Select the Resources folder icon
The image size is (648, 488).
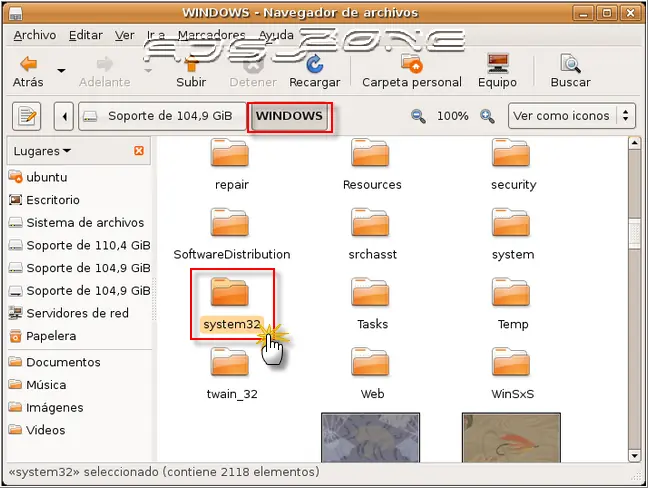click(x=370, y=152)
